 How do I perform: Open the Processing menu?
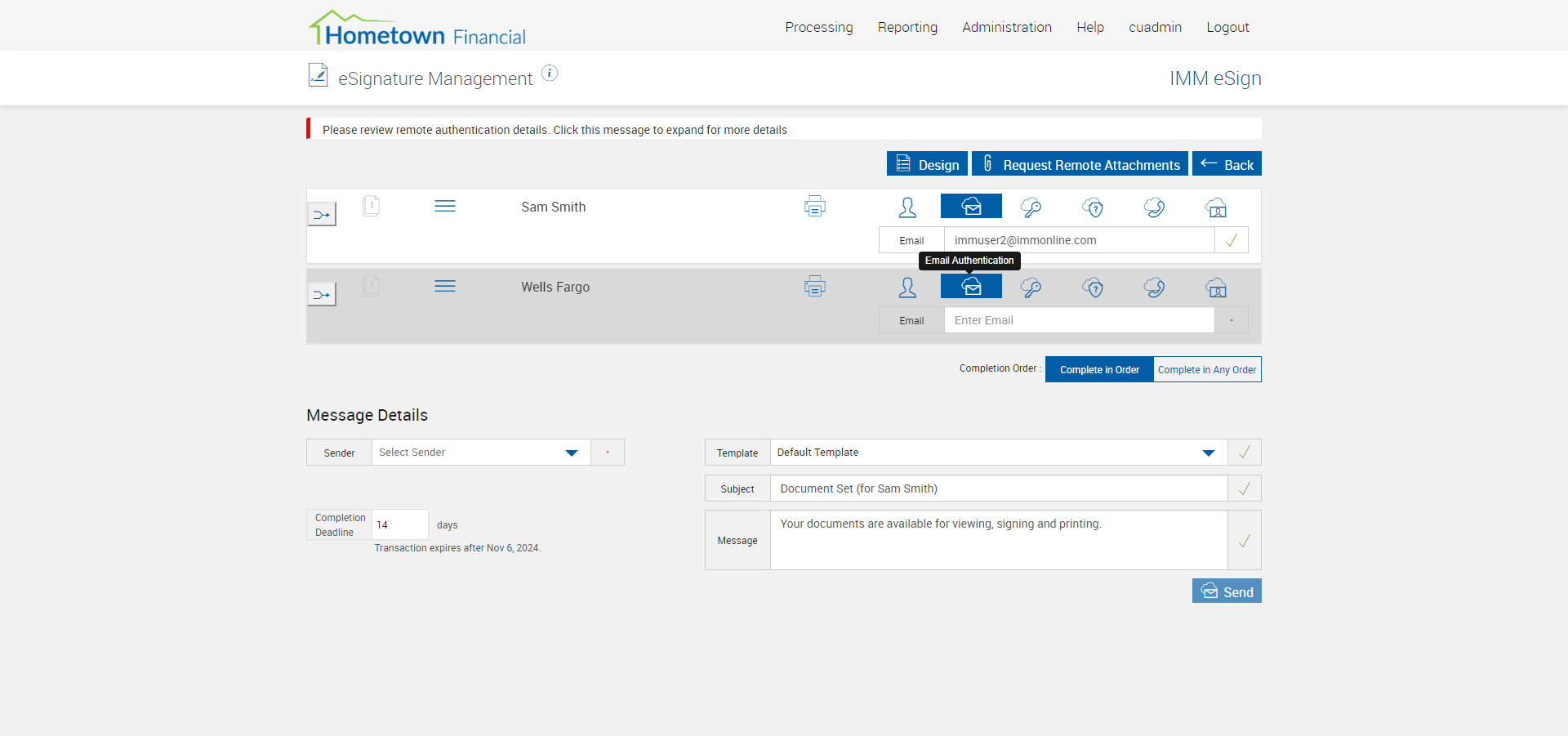819,27
